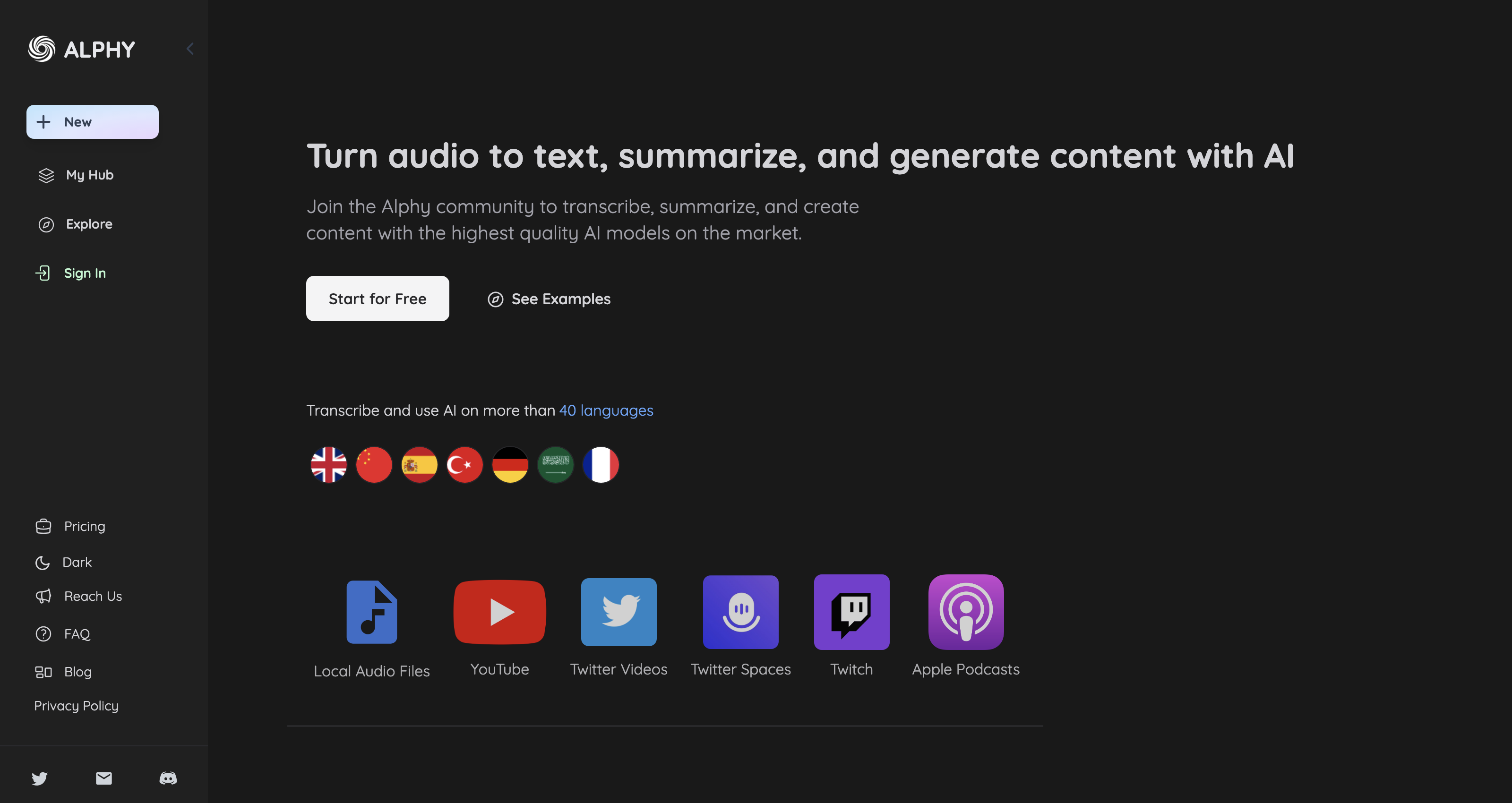This screenshot has width=1512, height=803.
Task: Click the Twitter Spaces label
Action: [x=741, y=670]
